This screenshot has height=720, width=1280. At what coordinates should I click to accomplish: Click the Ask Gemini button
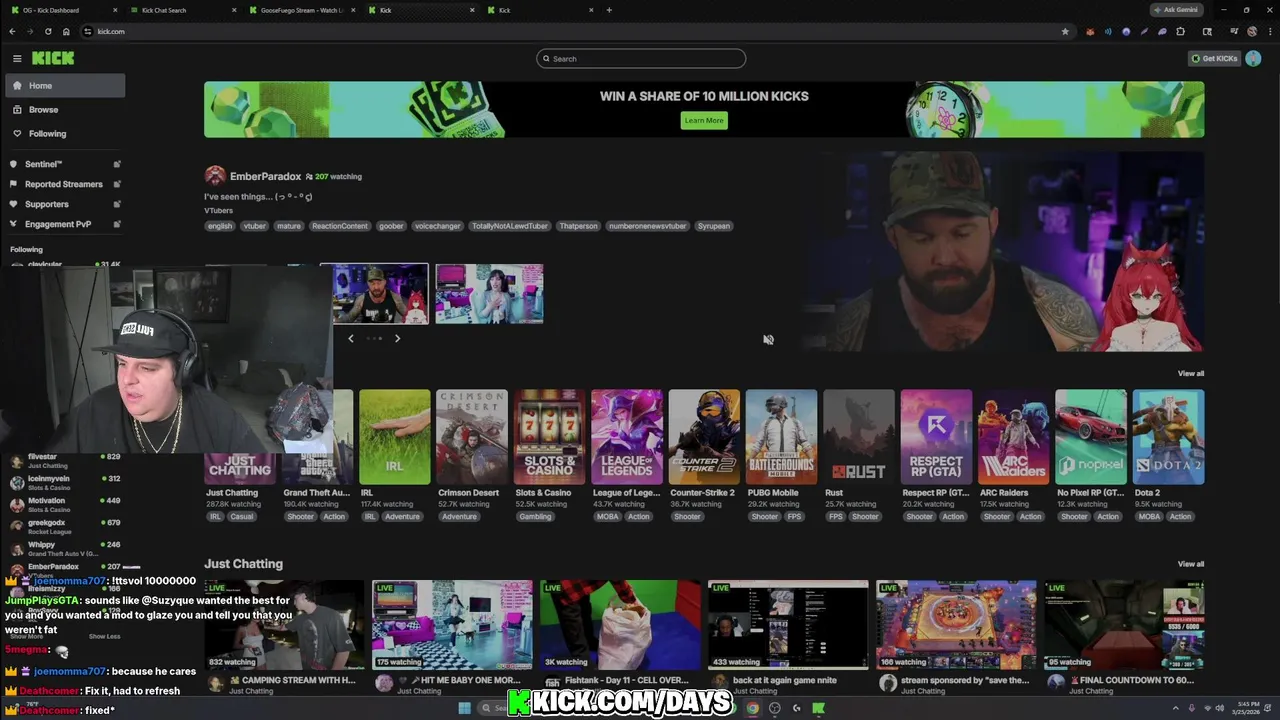[1176, 10]
